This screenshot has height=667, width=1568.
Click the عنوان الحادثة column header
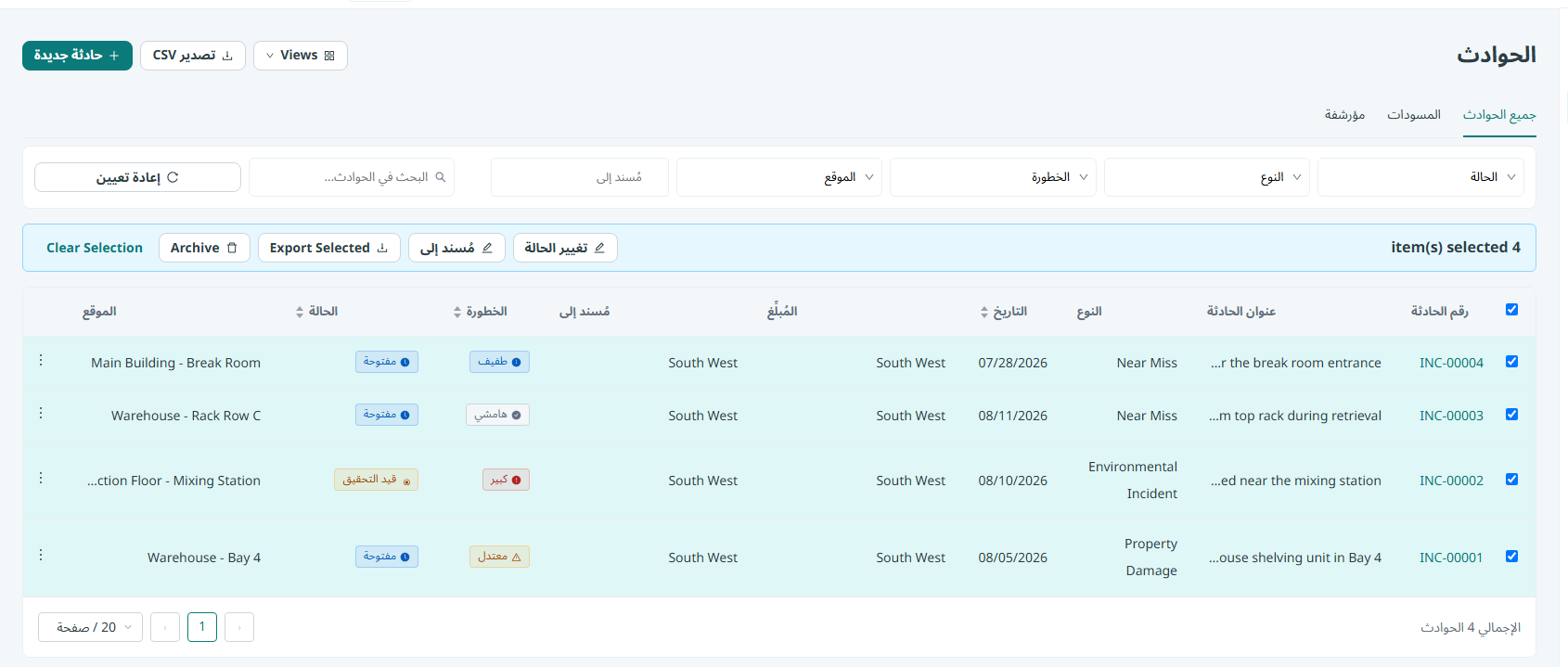point(1240,312)
